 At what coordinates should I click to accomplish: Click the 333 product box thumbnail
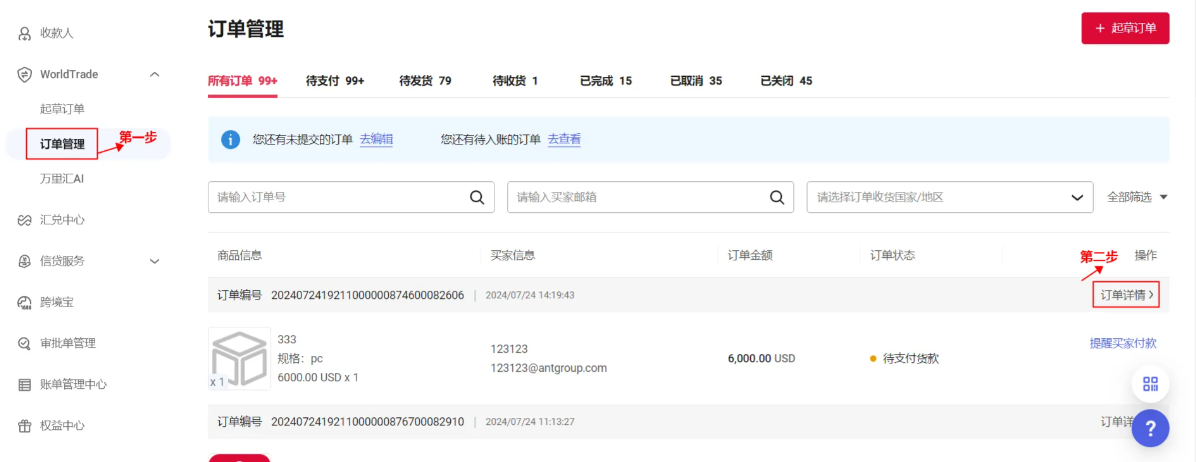(239, 359)
